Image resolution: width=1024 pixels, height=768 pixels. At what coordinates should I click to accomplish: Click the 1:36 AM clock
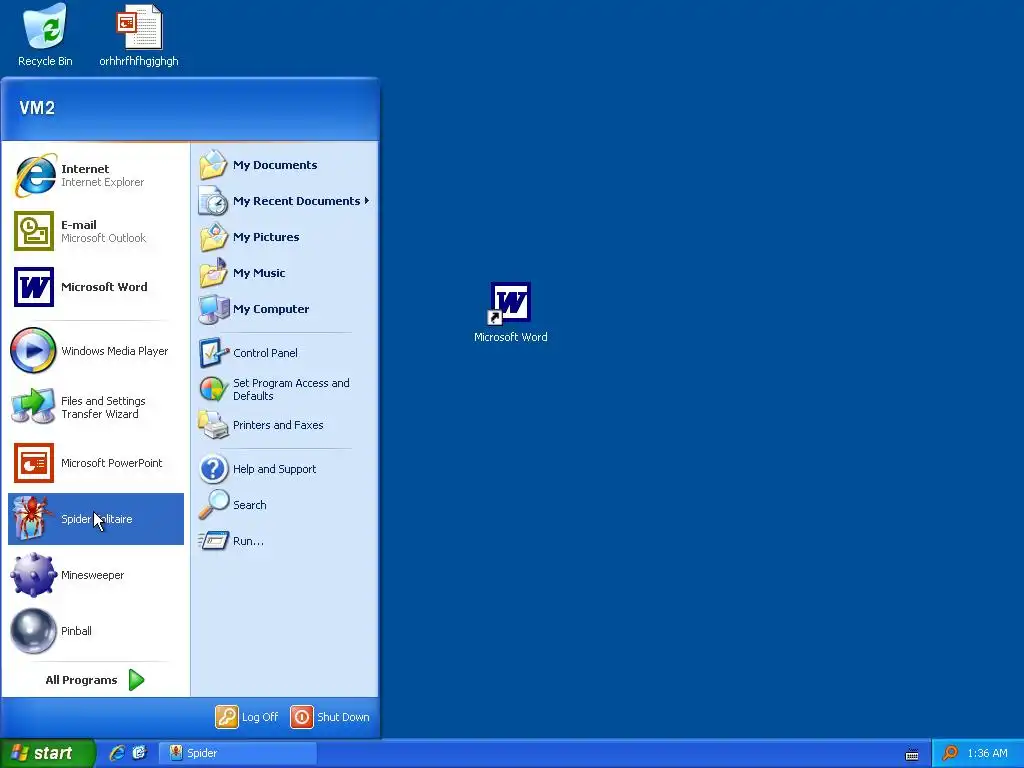tap(987, 753)
